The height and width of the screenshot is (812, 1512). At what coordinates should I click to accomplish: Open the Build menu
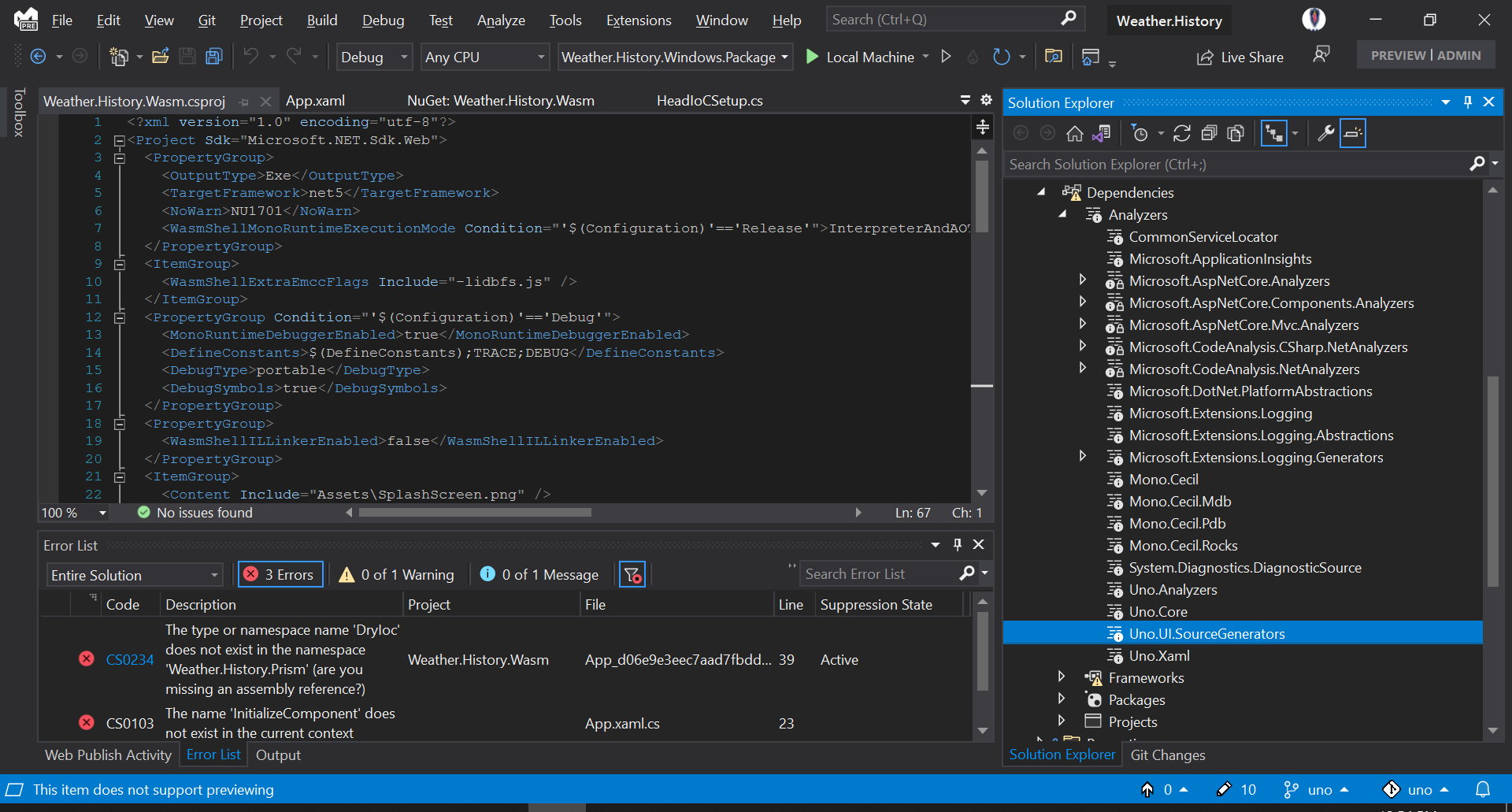tap(321, 20)
